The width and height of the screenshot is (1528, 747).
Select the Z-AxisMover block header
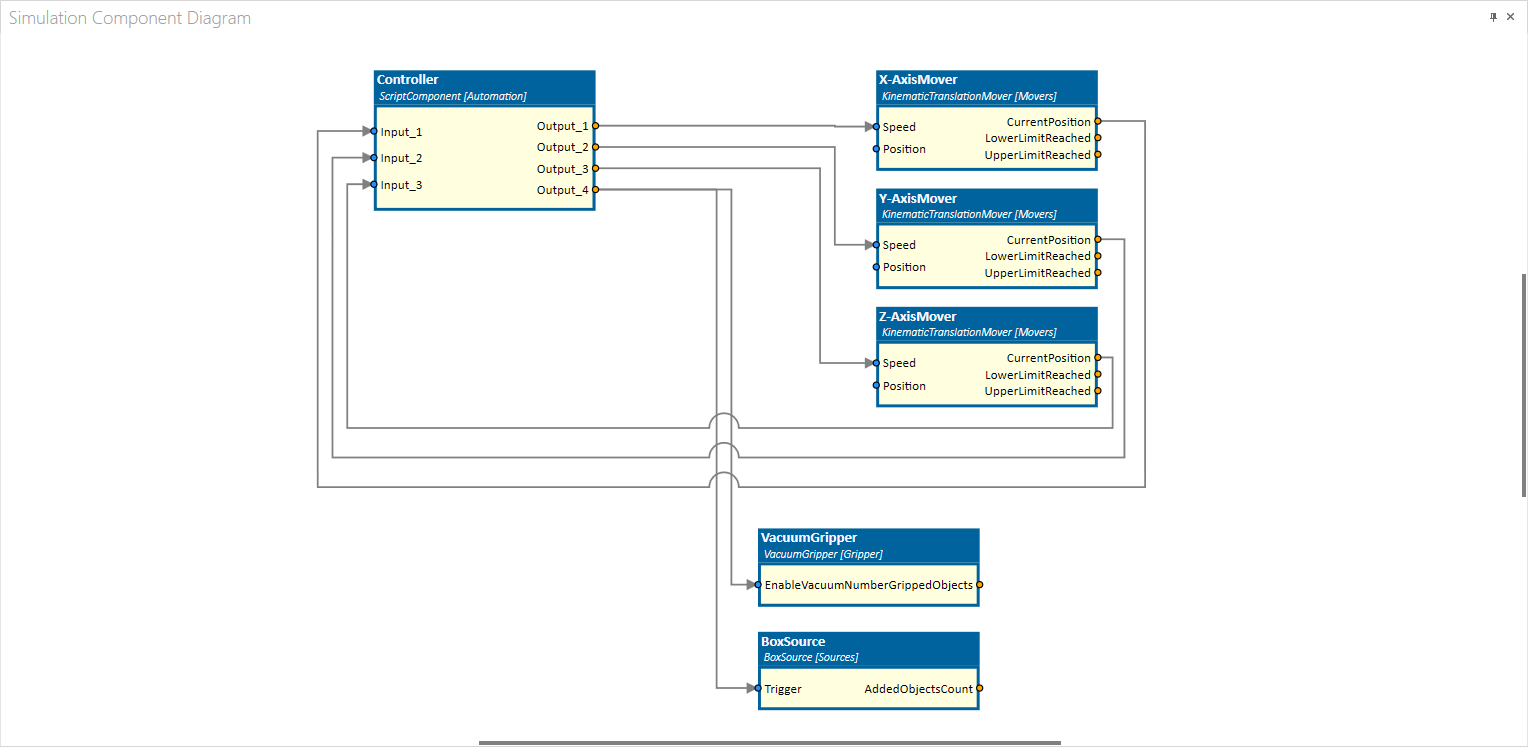[986, 324]
